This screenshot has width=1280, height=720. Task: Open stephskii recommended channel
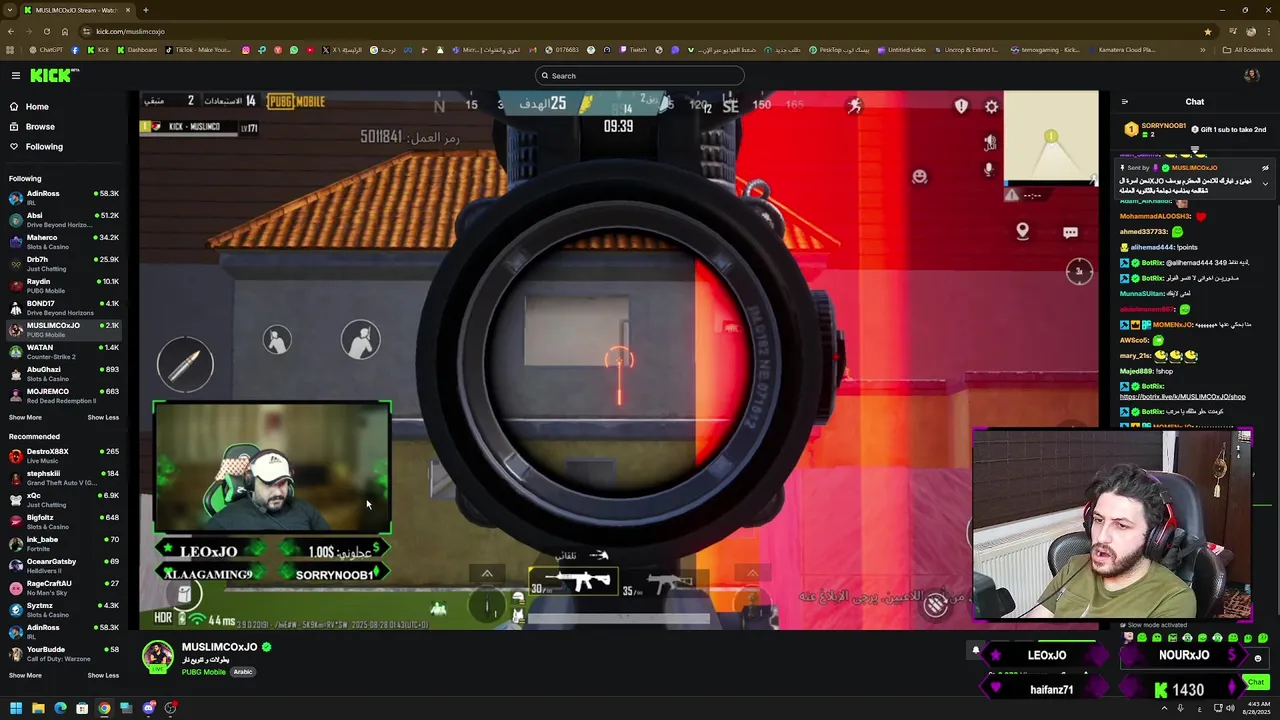(63, 478)
